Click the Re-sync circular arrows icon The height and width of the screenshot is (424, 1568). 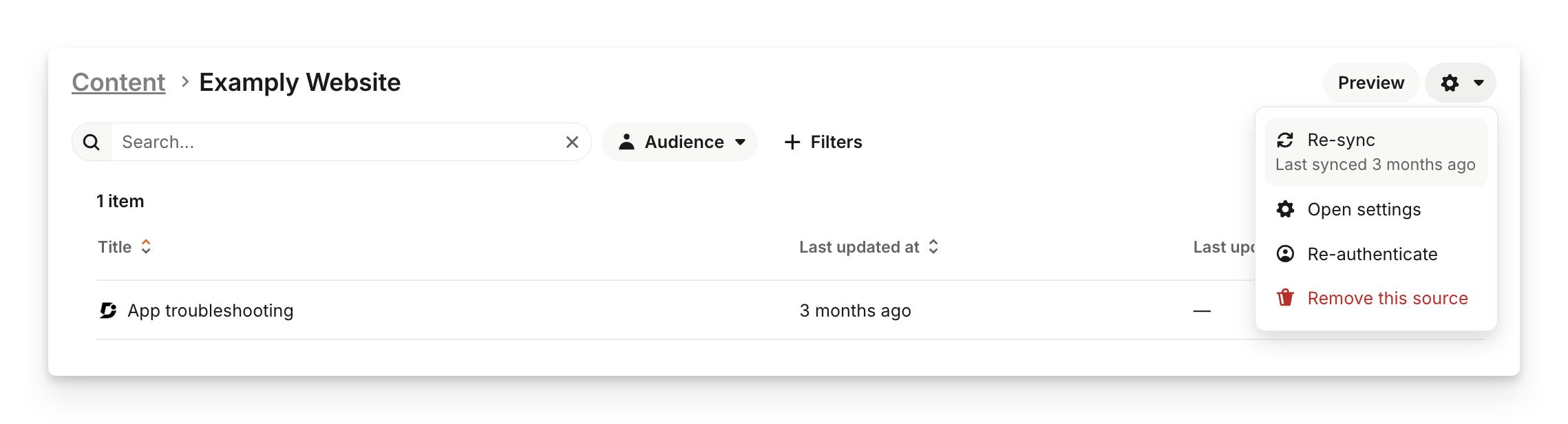pos(1285,140)
